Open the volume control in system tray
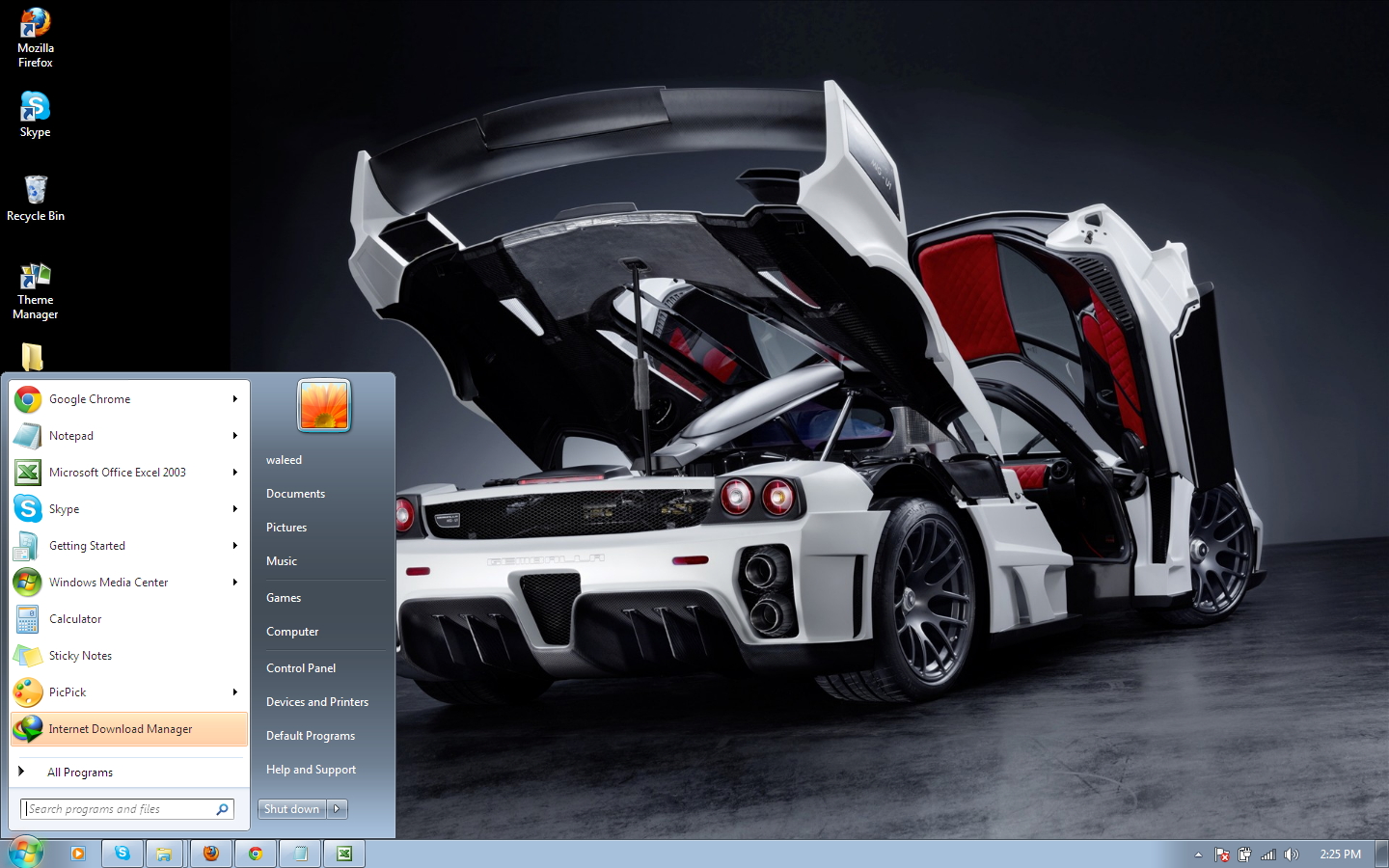Screen dimensions: 1389x868 click(x=1293, y=854)
